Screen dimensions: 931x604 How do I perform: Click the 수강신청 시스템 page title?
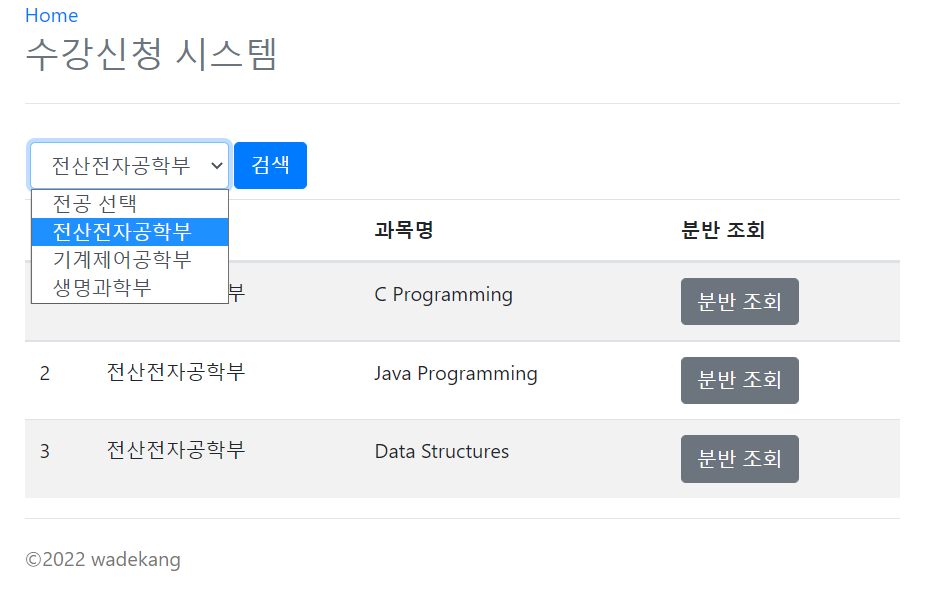(154, 56)
